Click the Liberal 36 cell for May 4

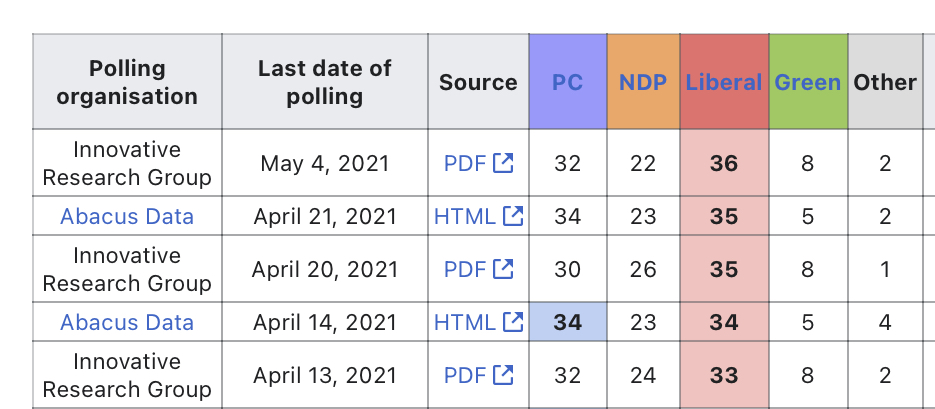[724, 163]
